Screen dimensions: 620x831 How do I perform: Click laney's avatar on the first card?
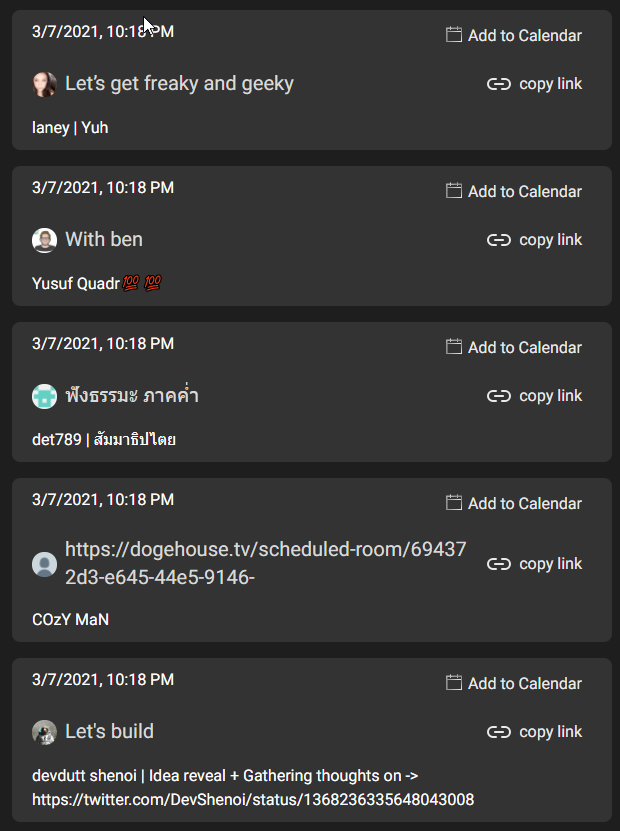[x=44, y=83]
